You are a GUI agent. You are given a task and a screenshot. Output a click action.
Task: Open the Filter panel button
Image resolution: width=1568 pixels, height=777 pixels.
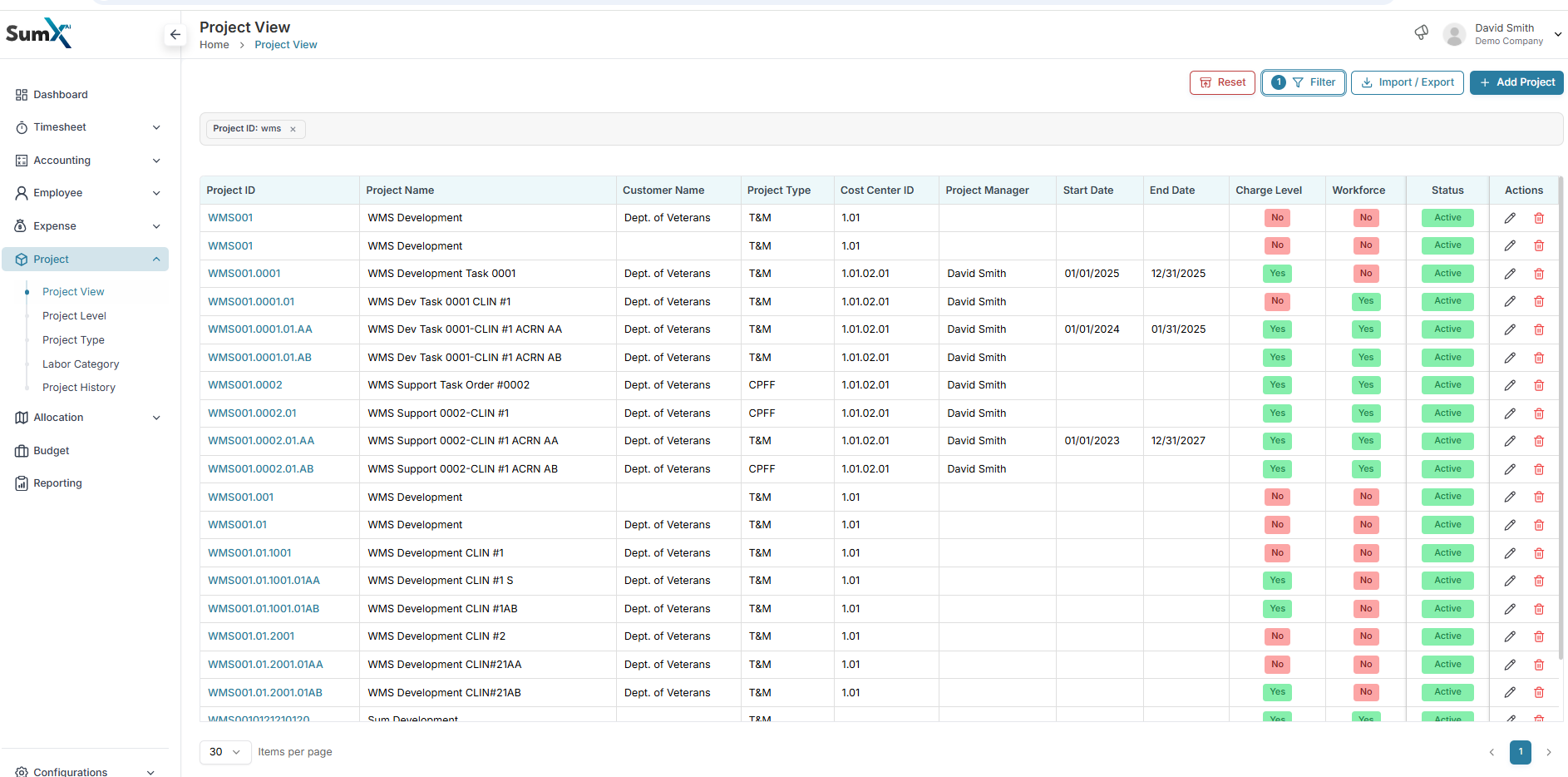pyautogui.click(x=1304, y=82)
